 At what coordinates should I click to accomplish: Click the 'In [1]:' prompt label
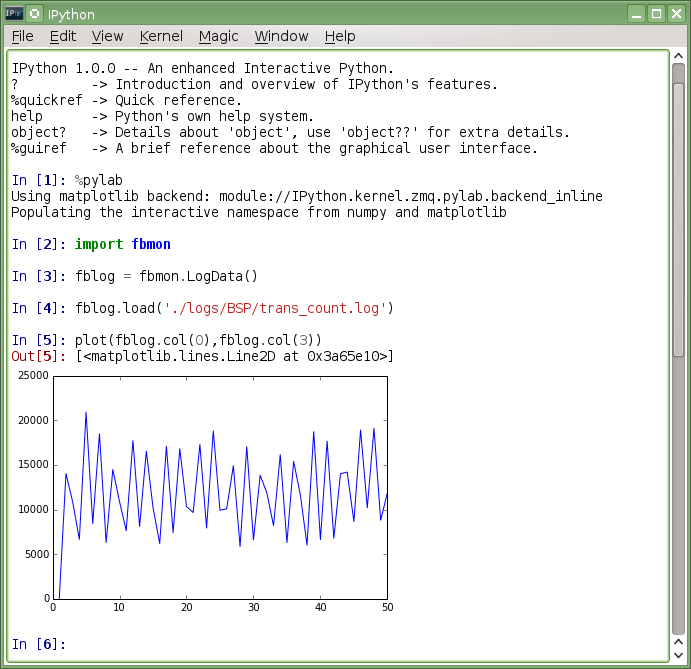pos(39,180)
